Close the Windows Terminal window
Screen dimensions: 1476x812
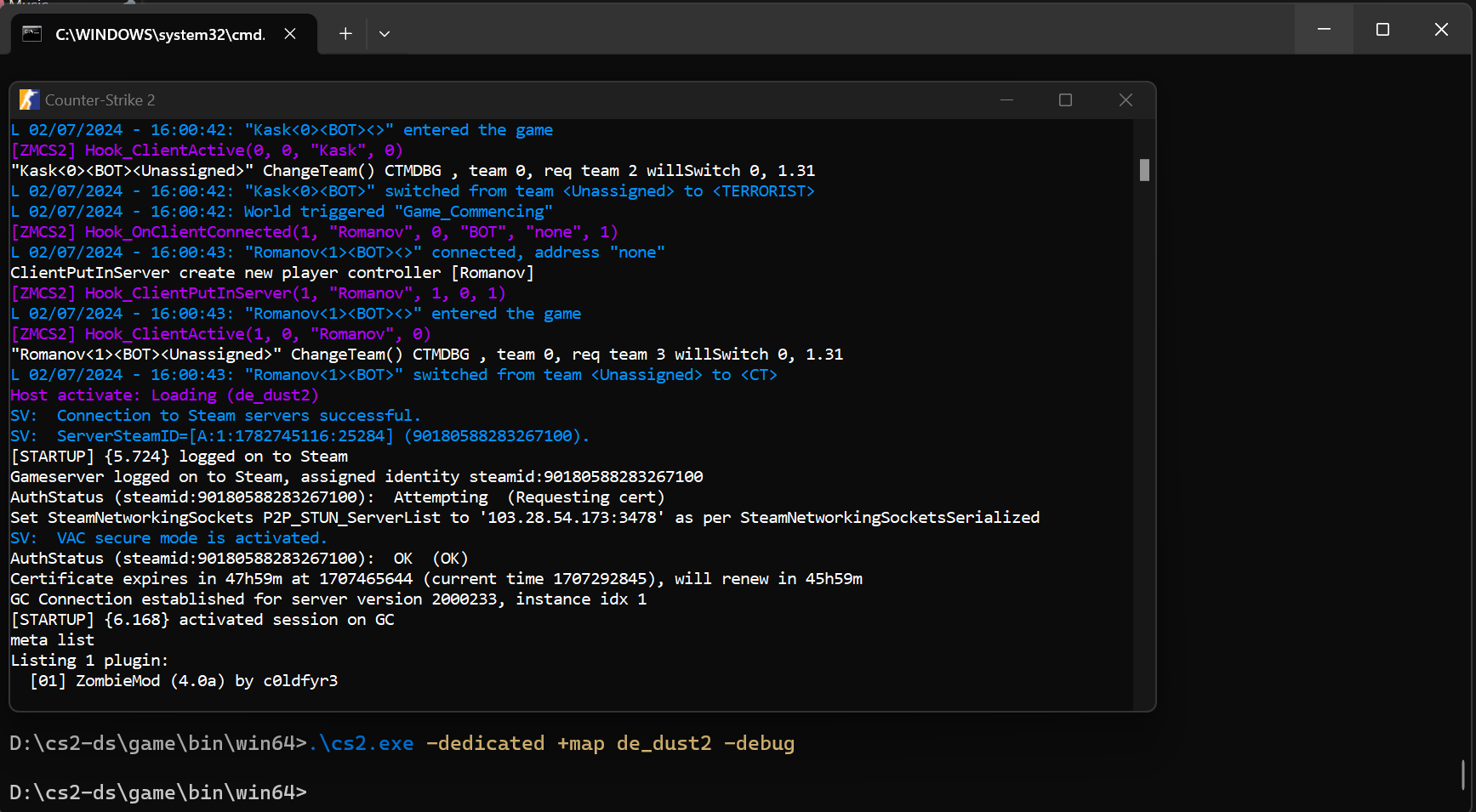(1441, 30)
